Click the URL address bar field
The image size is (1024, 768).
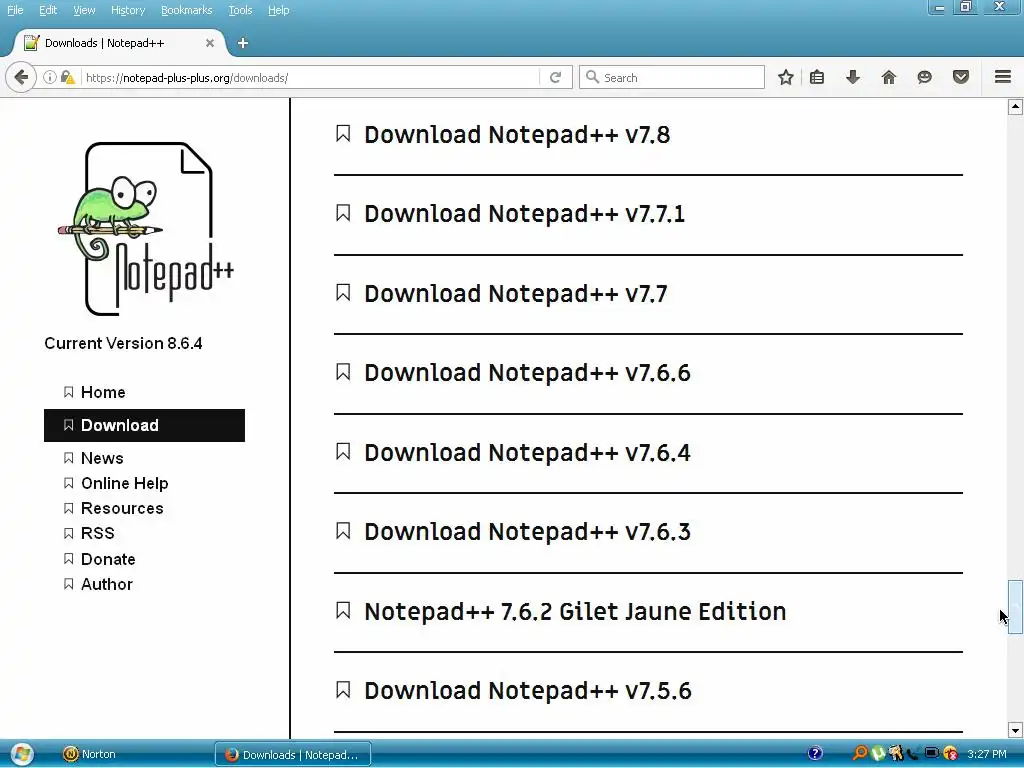click(x=311, y=78)
